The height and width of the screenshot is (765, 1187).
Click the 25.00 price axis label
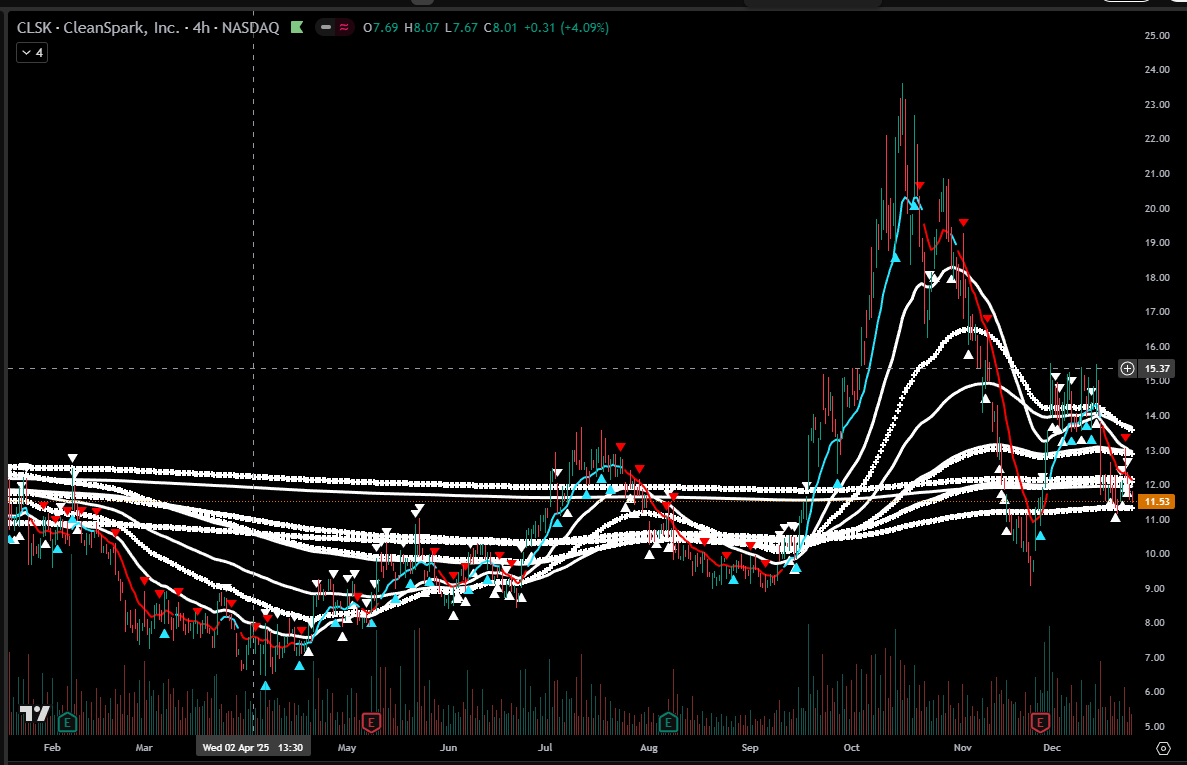tap(1157, 36)
